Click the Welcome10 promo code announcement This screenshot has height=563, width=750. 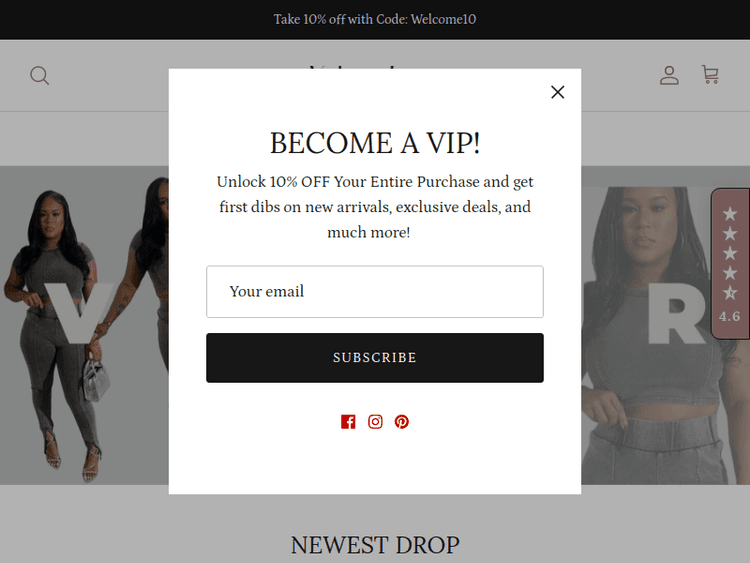pos(375,19)
